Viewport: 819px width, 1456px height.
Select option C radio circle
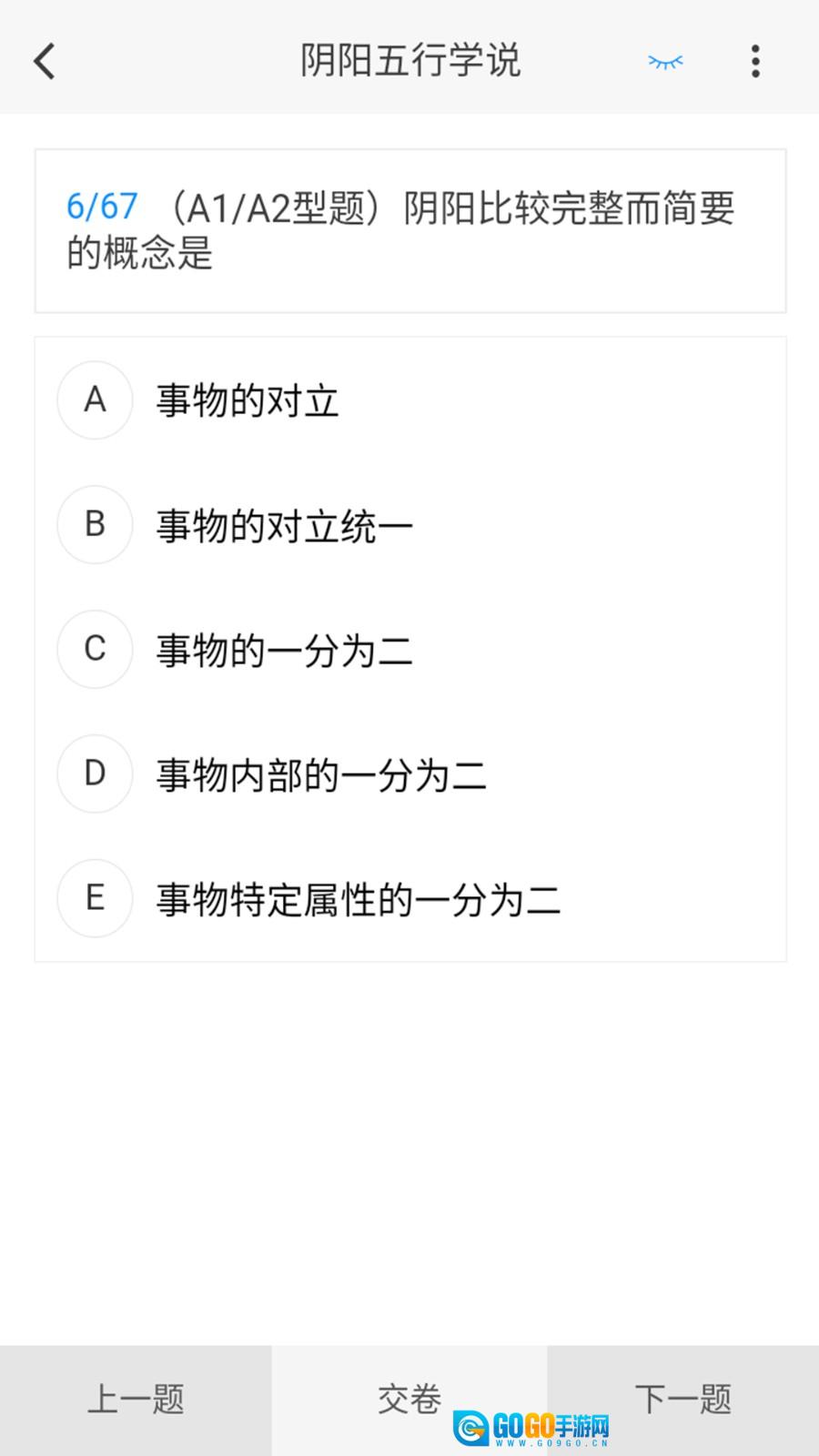click(x=95, y=650)
